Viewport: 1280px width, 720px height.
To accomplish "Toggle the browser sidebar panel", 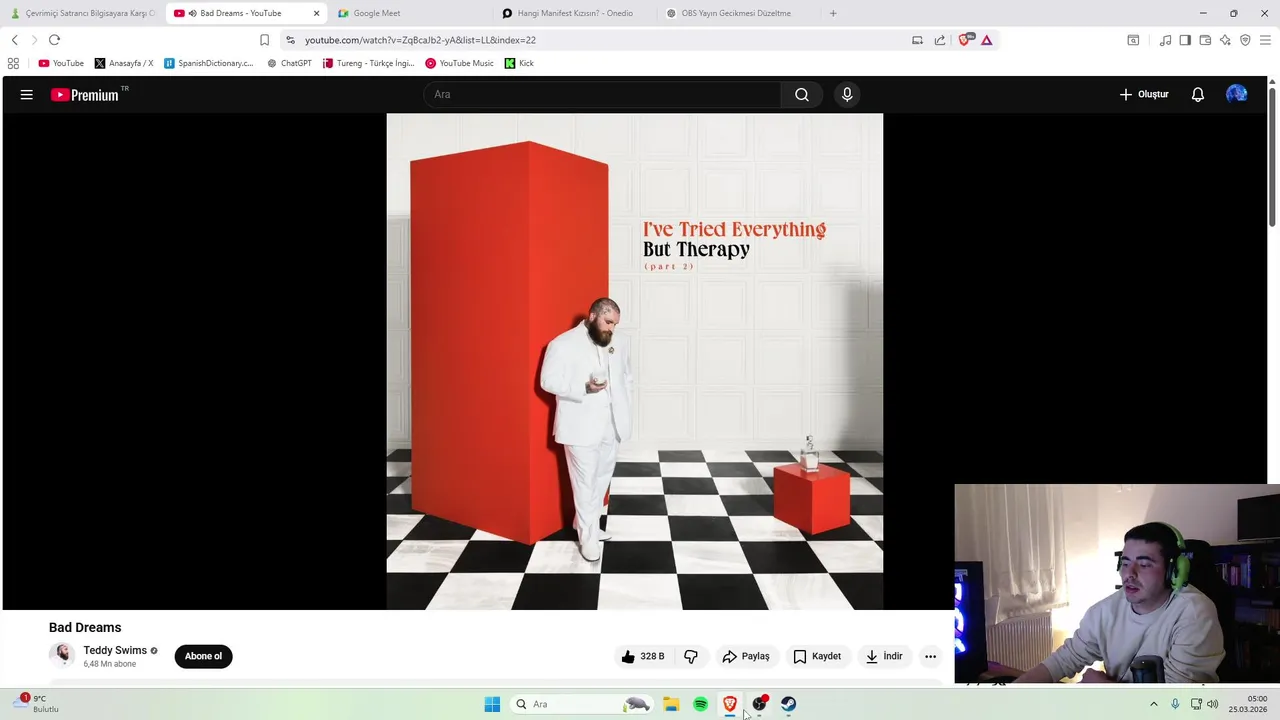I will click(x=1185, y=40).
